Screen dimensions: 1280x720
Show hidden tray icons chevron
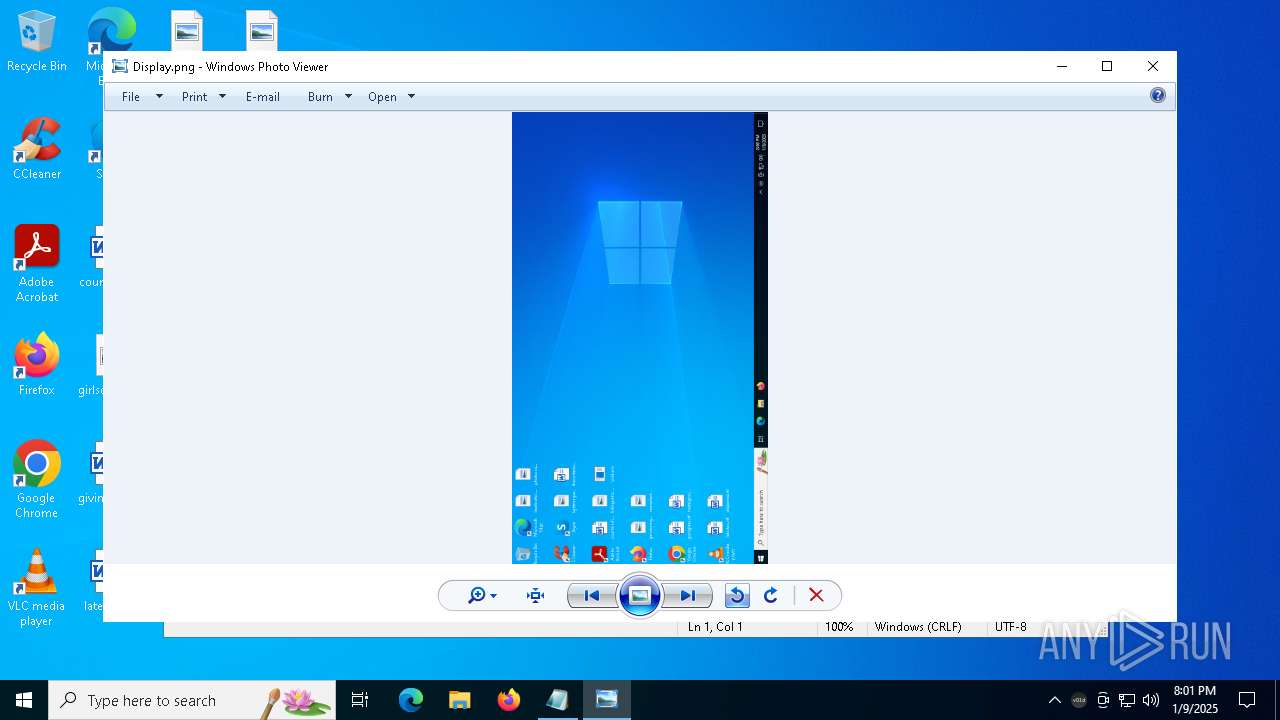coord(1055,700)
